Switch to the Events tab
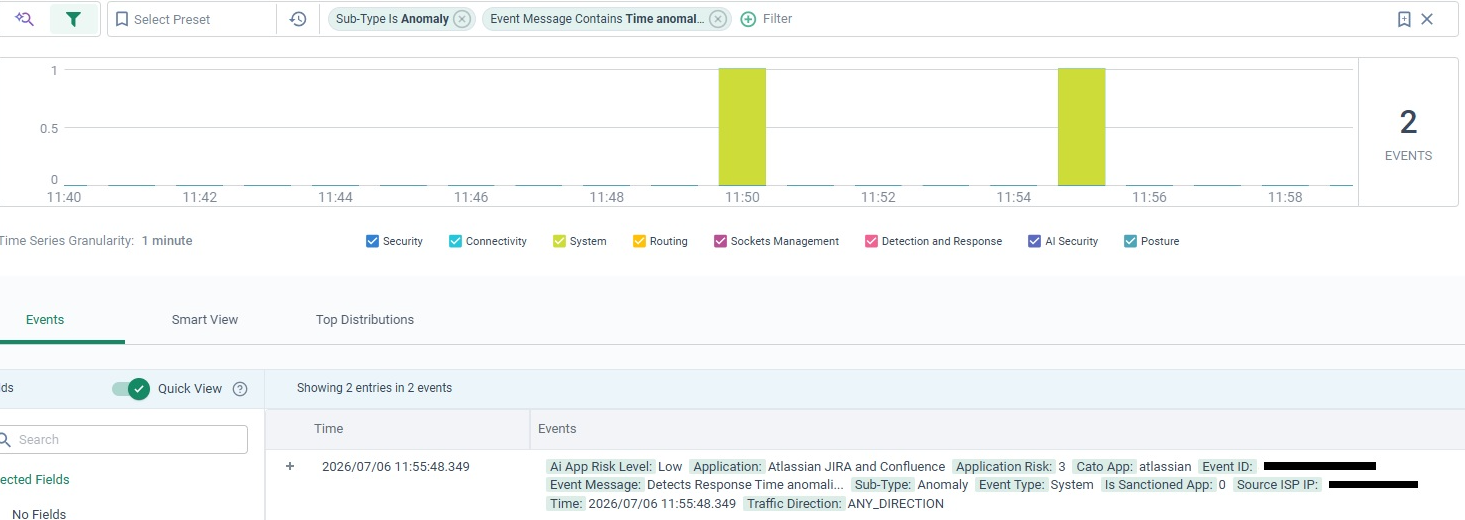Image resolution: width=1465 pixels, height=520 pixels. (x=45, y=320)
